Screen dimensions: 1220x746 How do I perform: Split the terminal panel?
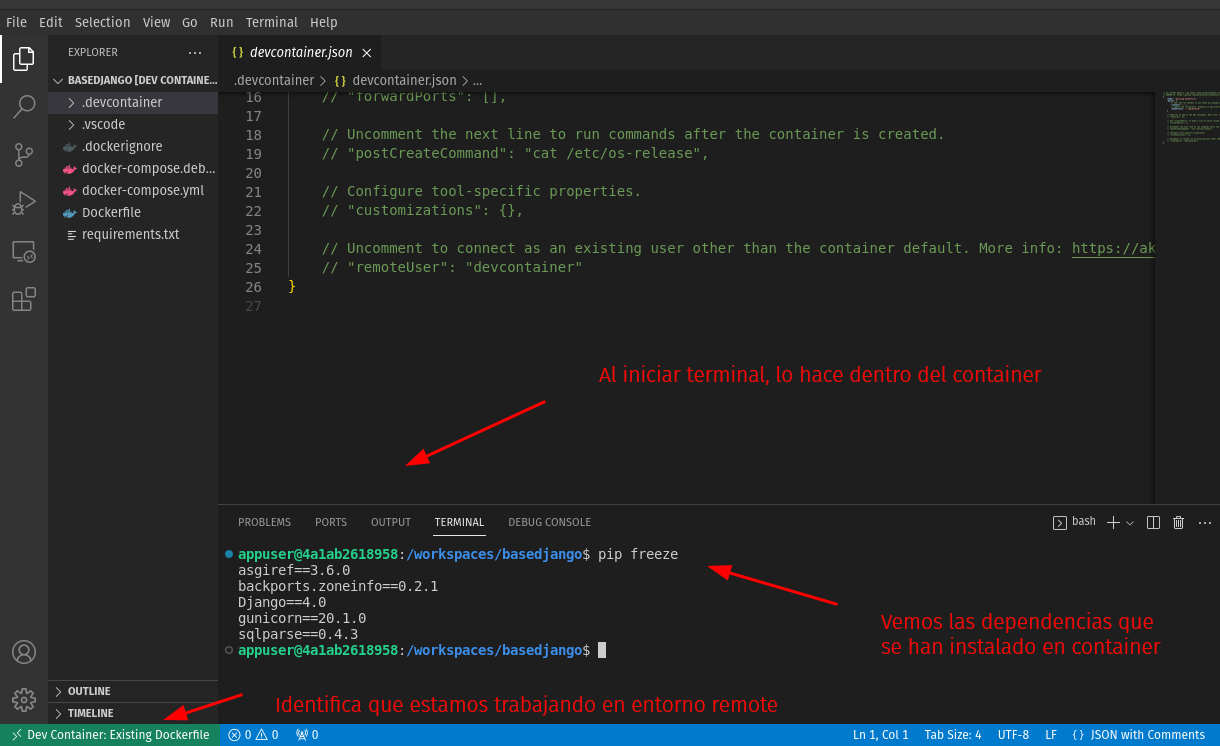click(1153, 522)
